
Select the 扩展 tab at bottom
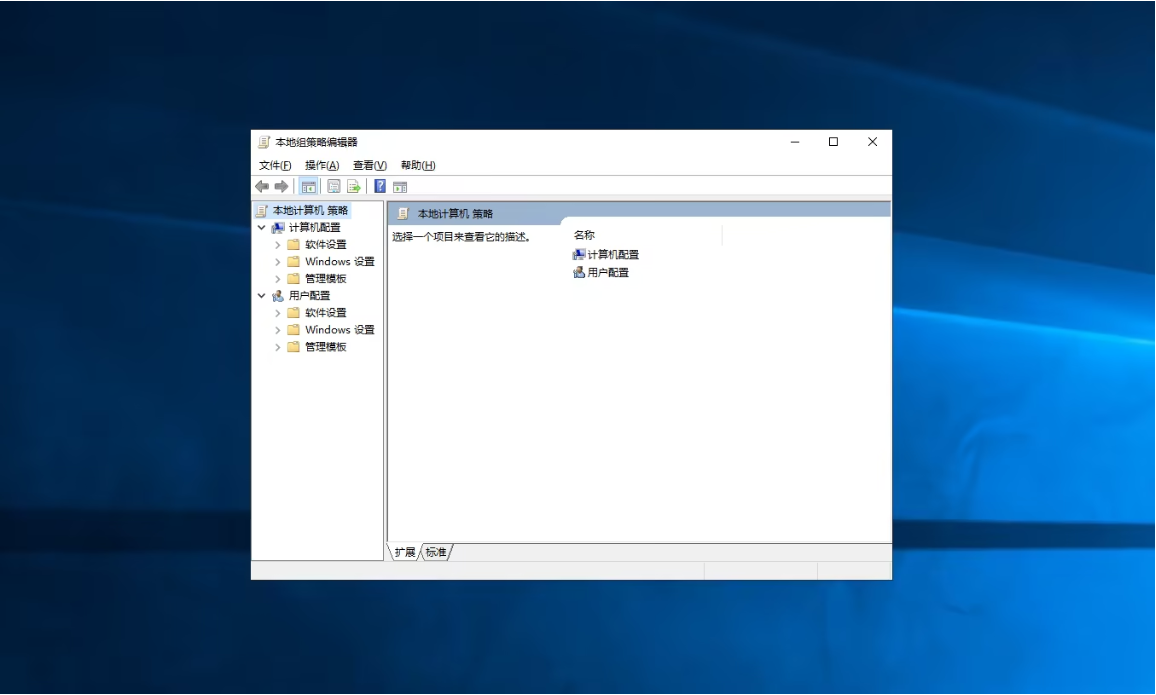point(404,552)
